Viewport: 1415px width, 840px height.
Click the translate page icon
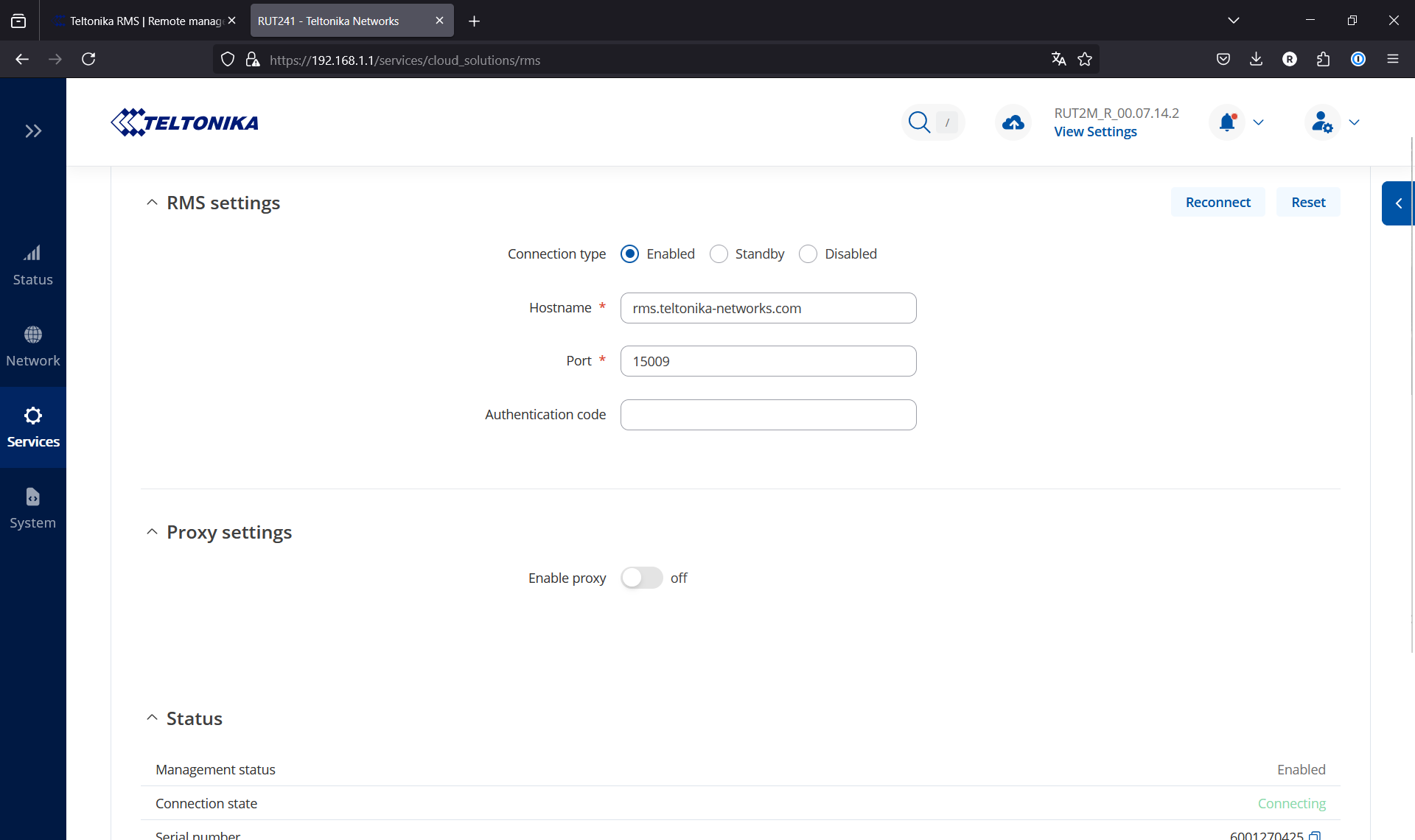tap(1058, 59)
